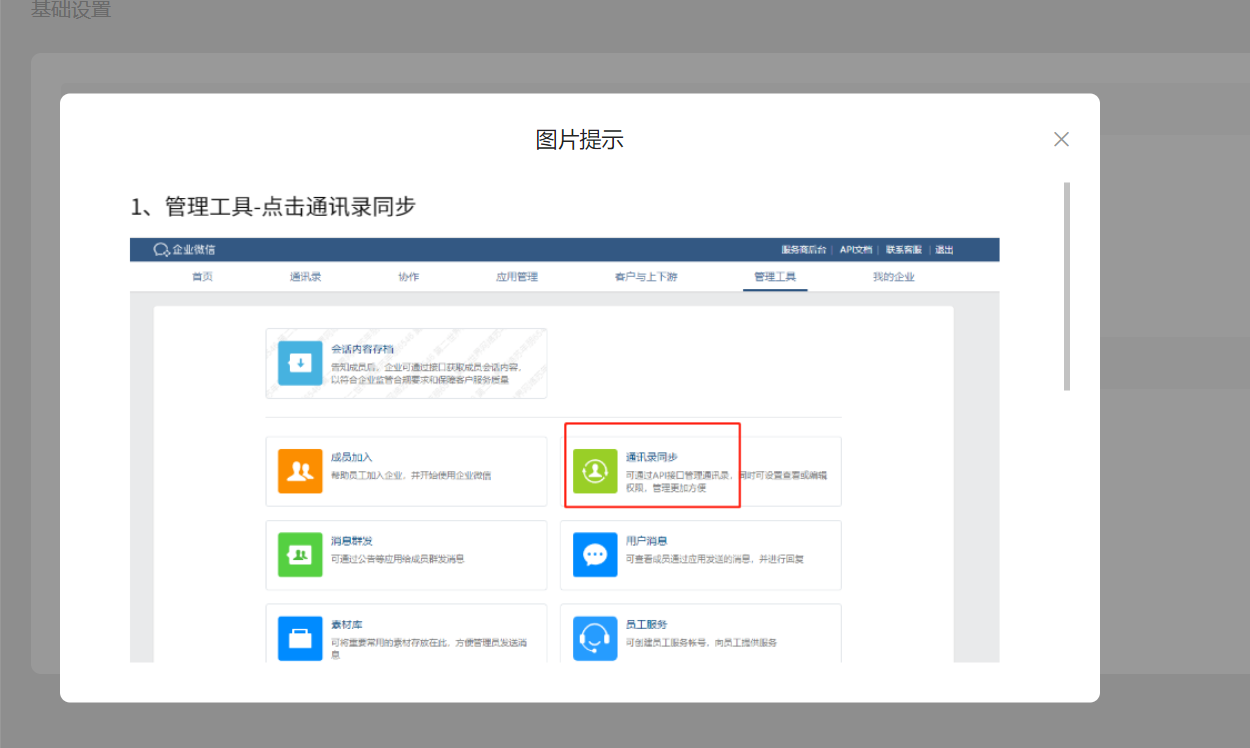The height and width of the screenshot is (748, 1250).
Task: Open the green 通讯录同步 icon
Action: point(595,471)
